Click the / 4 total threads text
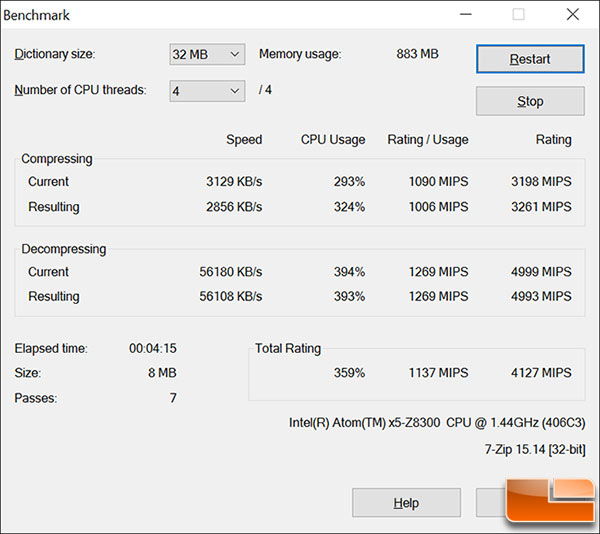The height and width of the screenshot is (534, 600). pos(265,90)
